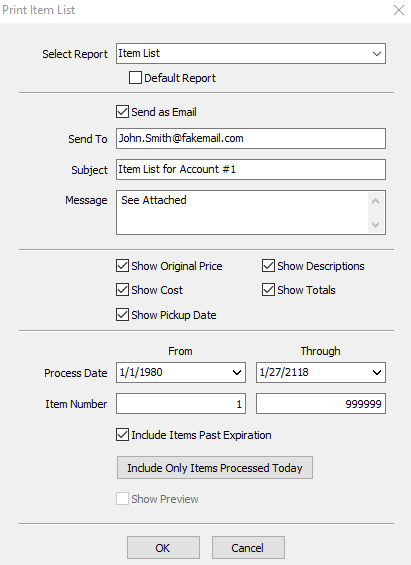Open the Select Report dropdown
This screenshot has height=565, width=411.
251,54
